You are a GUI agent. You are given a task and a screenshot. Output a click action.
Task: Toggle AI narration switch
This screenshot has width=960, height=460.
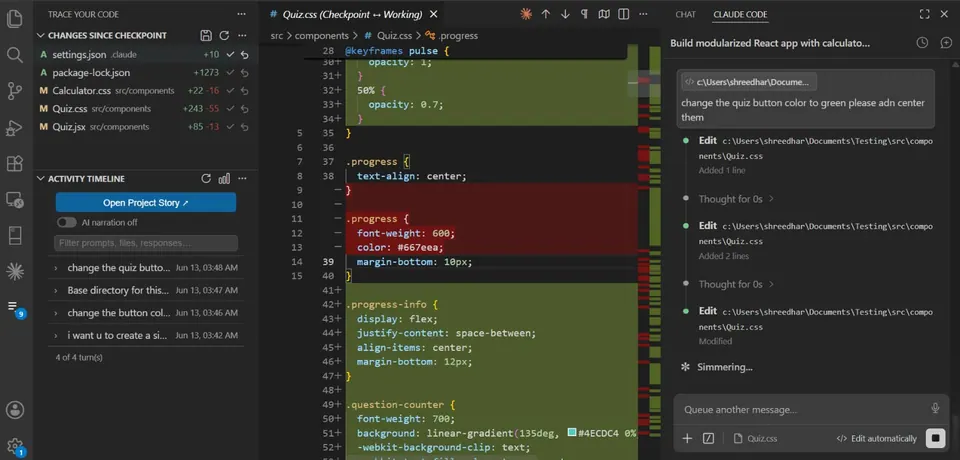(66, 222)
